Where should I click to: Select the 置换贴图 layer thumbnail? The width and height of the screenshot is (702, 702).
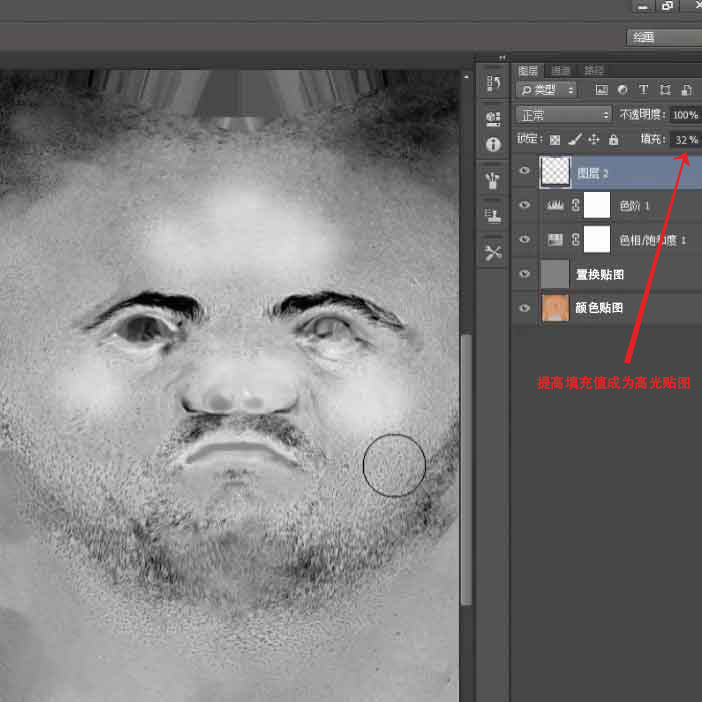point(555,274)
